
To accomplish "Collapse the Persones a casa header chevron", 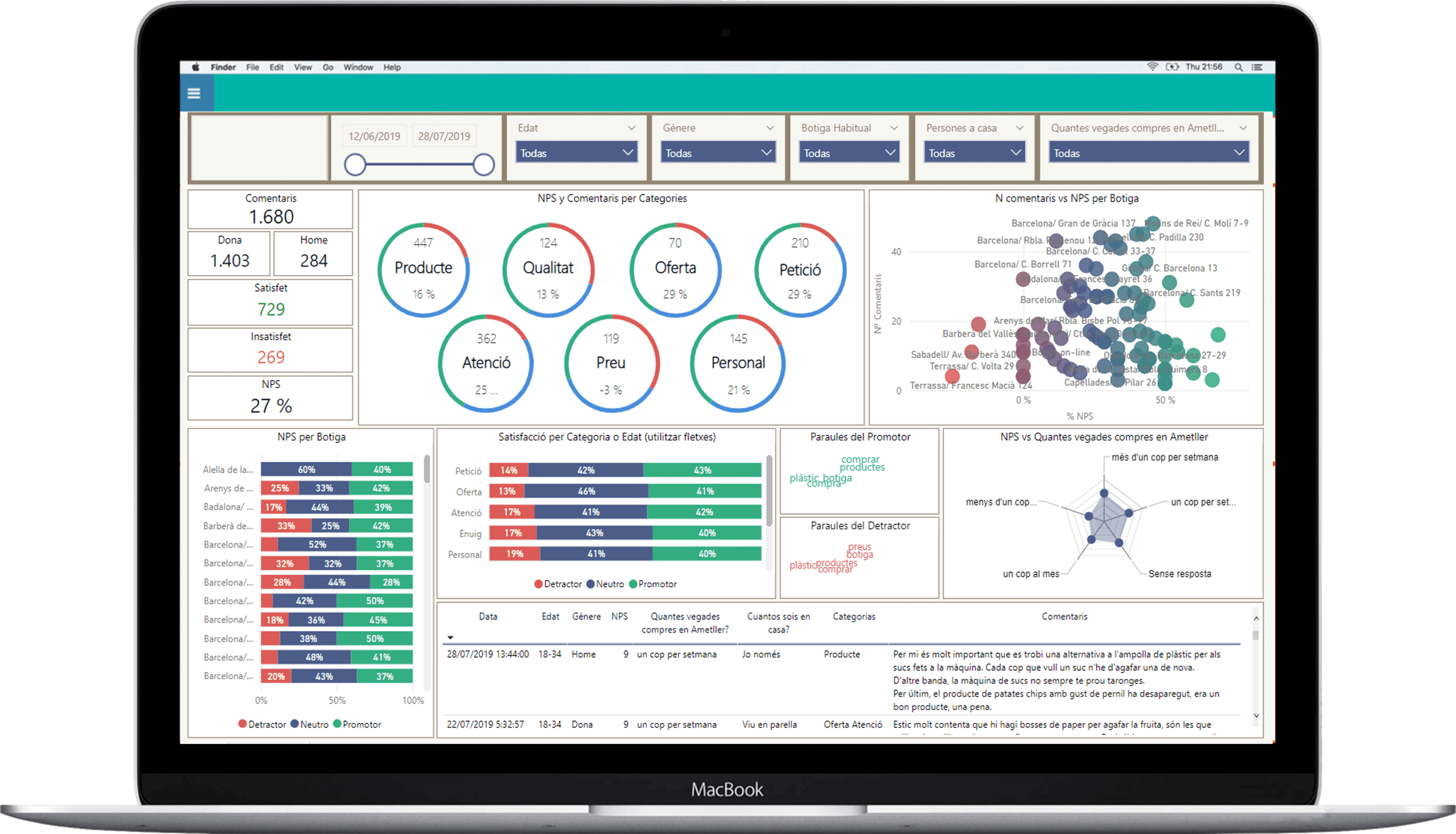I will pos(1019,128).
